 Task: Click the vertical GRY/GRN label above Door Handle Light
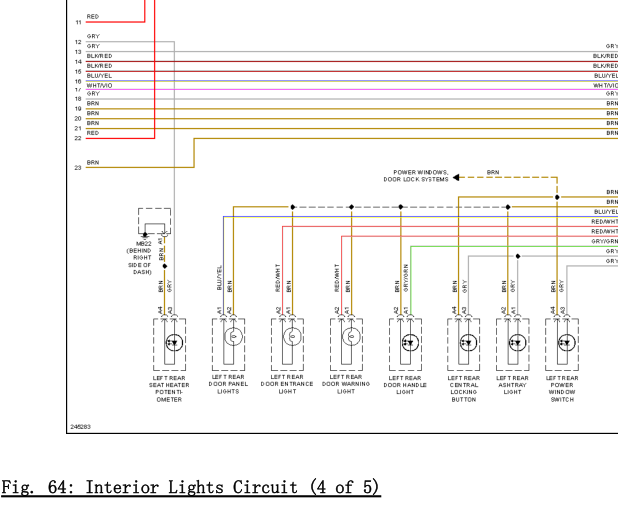[x=406, y=278]
